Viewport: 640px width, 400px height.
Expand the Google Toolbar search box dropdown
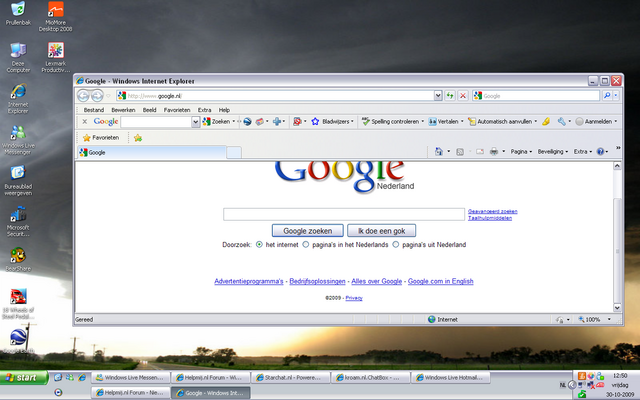click(x=195, y=122)
